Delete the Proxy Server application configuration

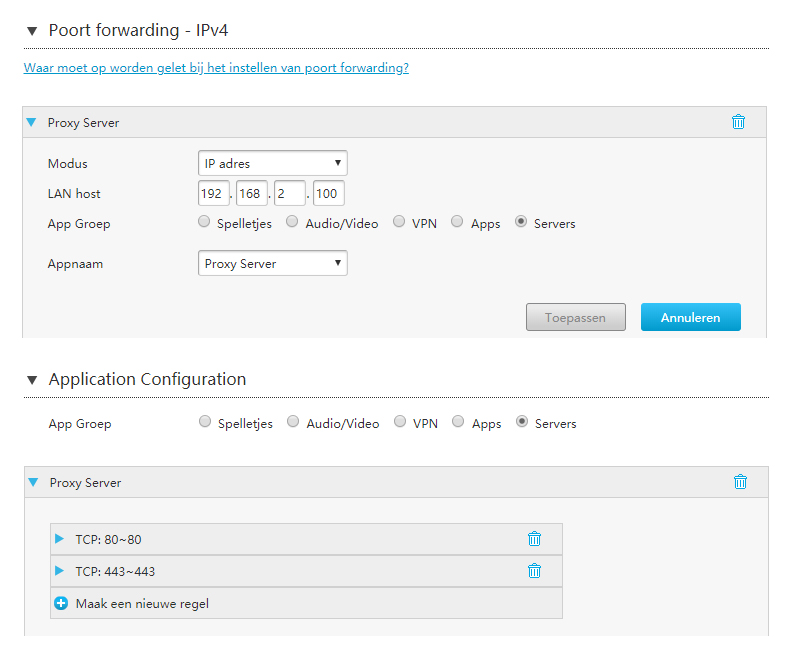[x=740, y=482]
